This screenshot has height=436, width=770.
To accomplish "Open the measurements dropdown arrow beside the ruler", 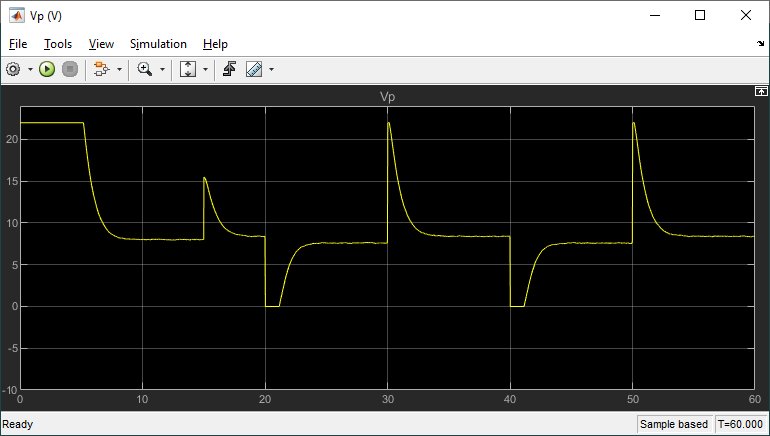I will point(271,69).
